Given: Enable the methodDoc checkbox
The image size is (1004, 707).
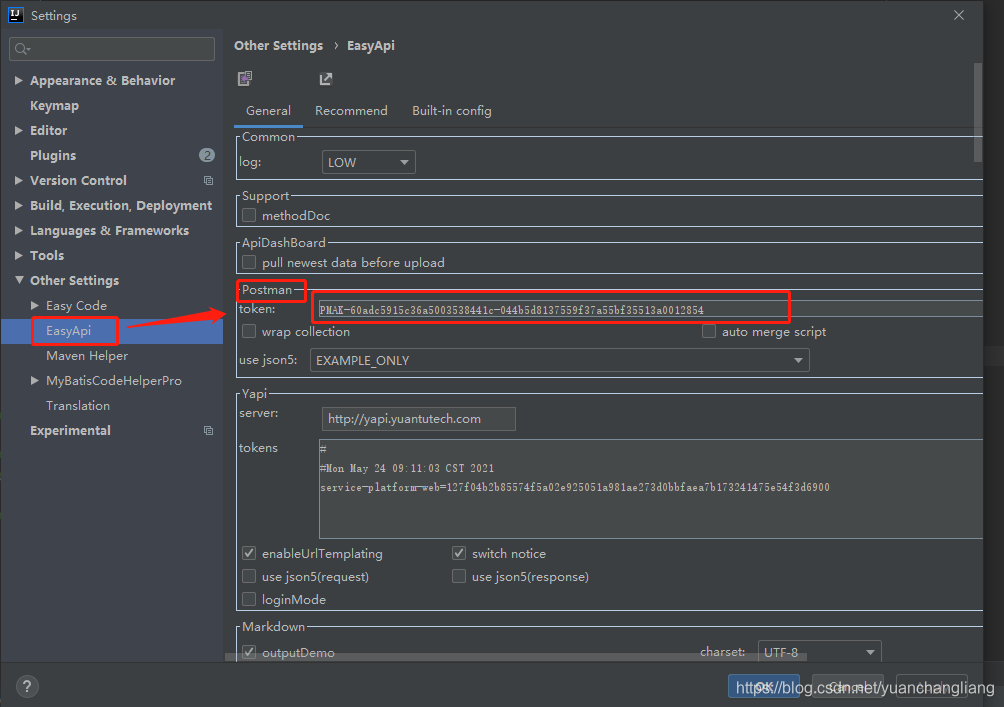Looking at the screenshot, I should coord(249,215).
